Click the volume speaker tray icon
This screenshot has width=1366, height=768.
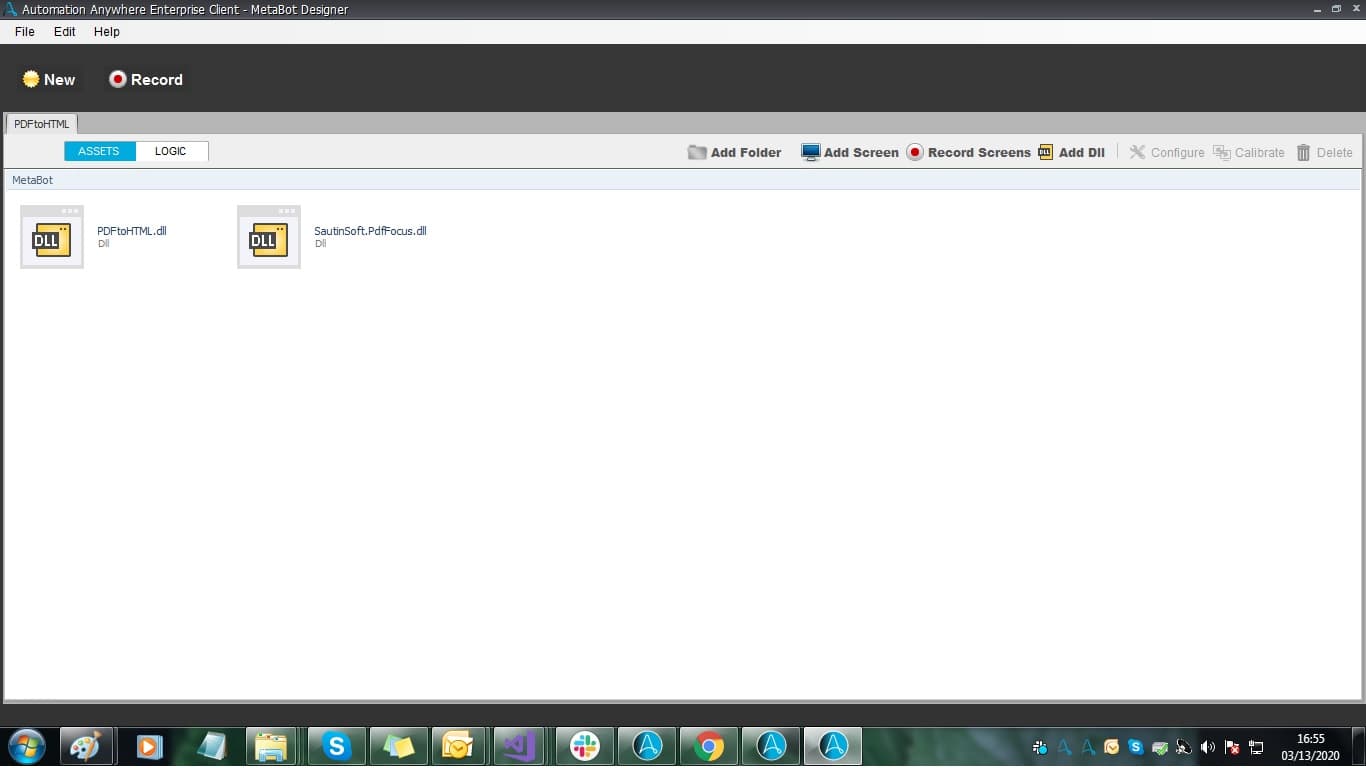pyautogui.click(x=1208, y=747)
